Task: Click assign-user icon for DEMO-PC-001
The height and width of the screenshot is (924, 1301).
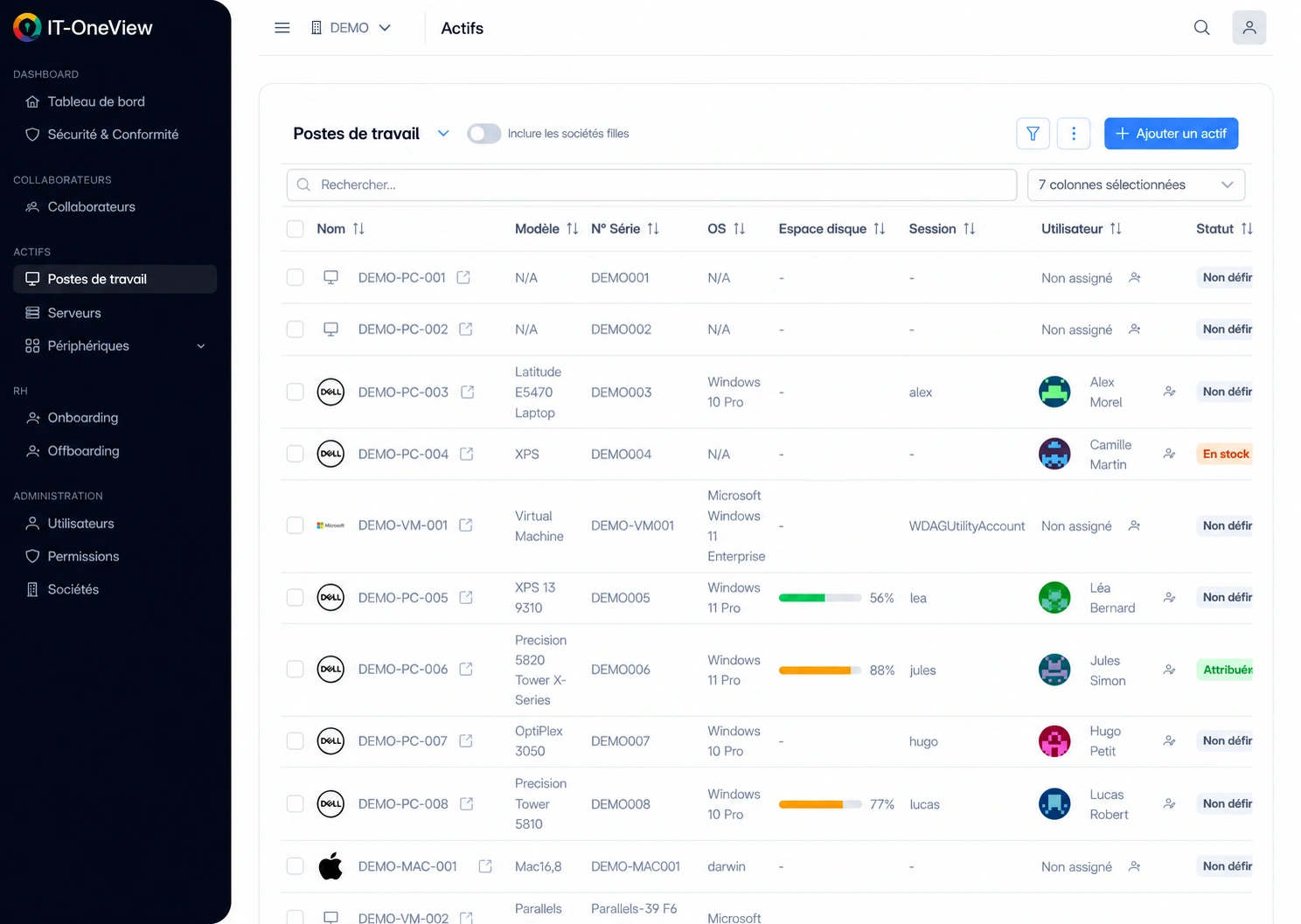Action: (x=1134, y=277)
